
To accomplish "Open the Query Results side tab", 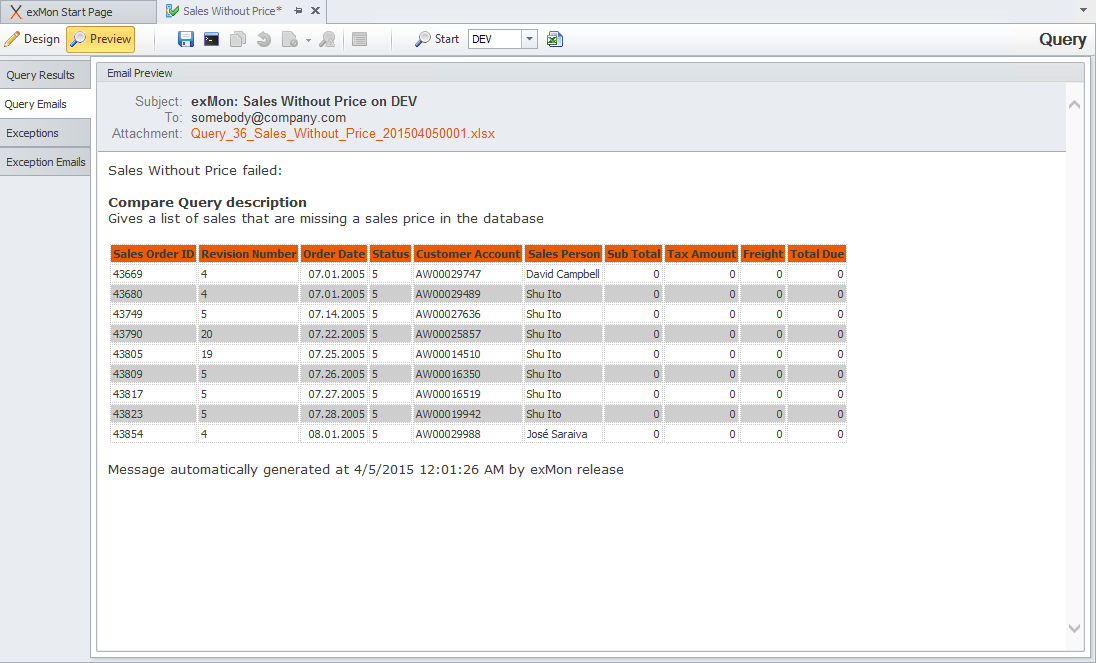I will (45, 75).
